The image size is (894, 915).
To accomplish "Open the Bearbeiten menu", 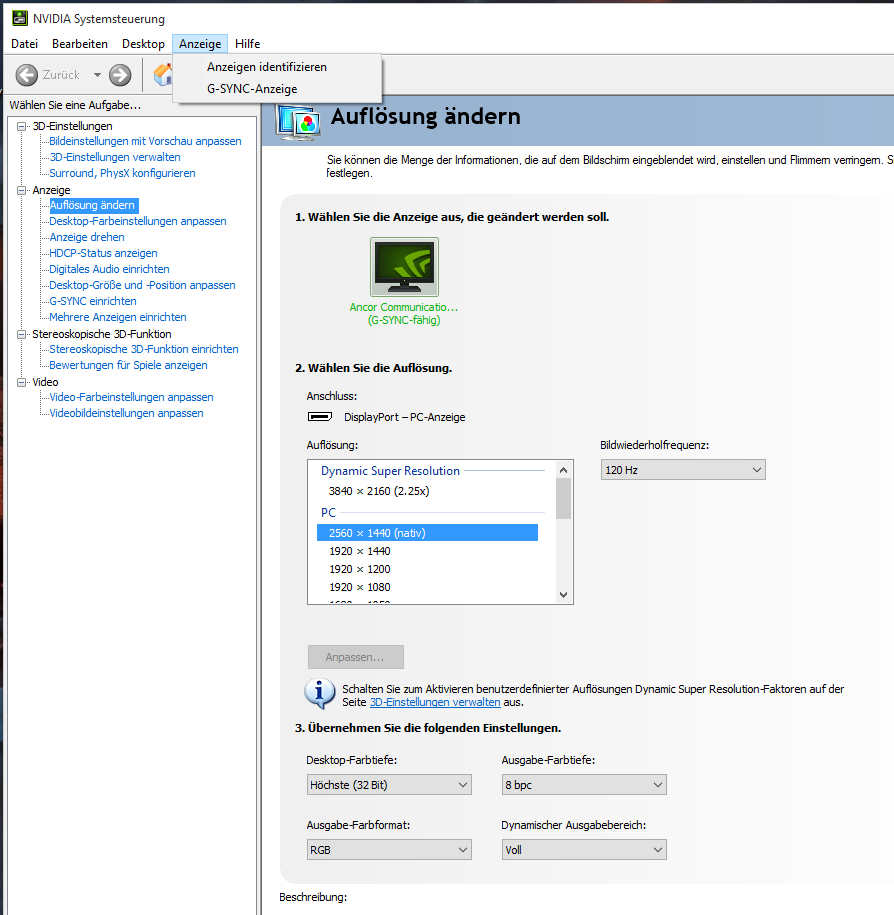I will pos(80,44).
